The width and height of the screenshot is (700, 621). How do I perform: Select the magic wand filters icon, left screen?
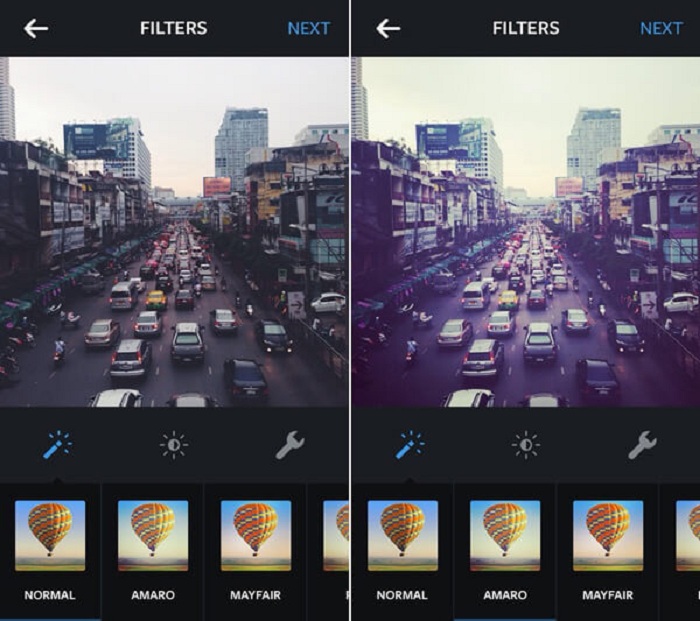tap(58, 445)
